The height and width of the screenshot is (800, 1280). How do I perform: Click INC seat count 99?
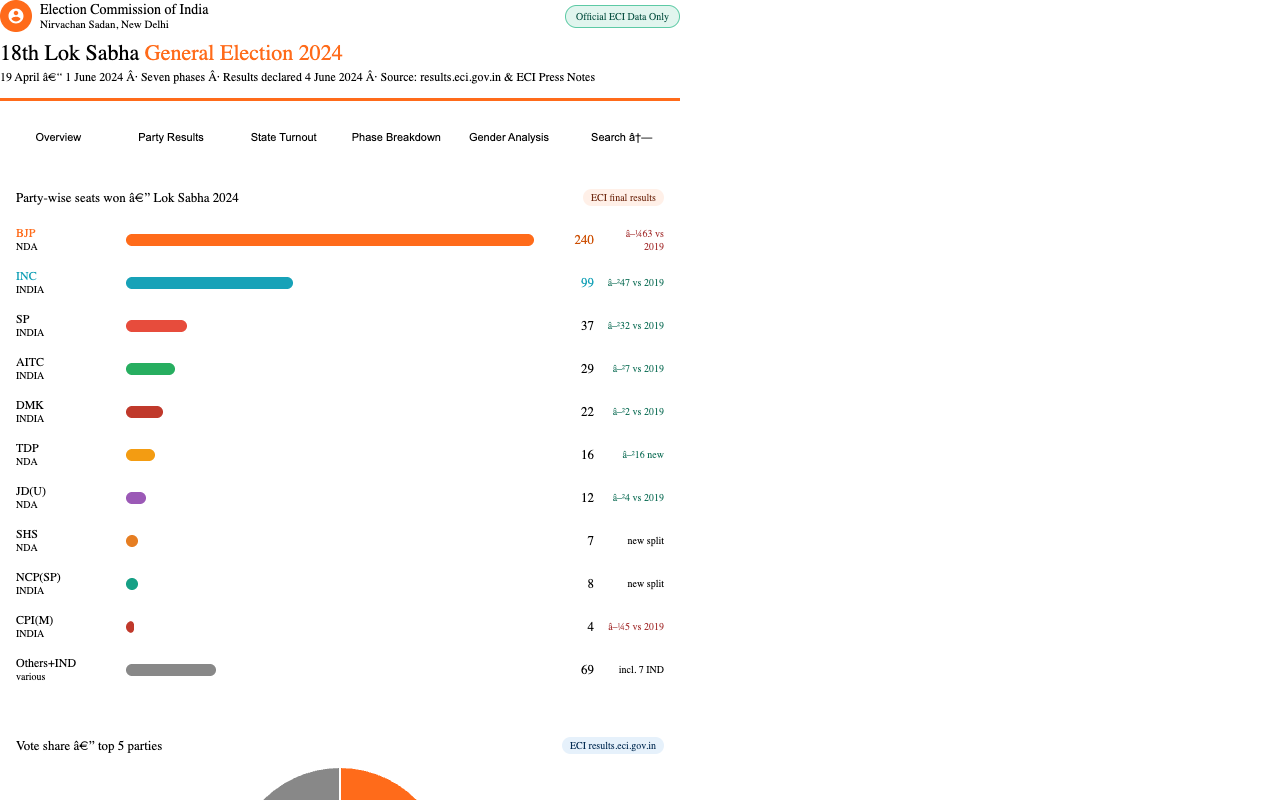[587, 283]
